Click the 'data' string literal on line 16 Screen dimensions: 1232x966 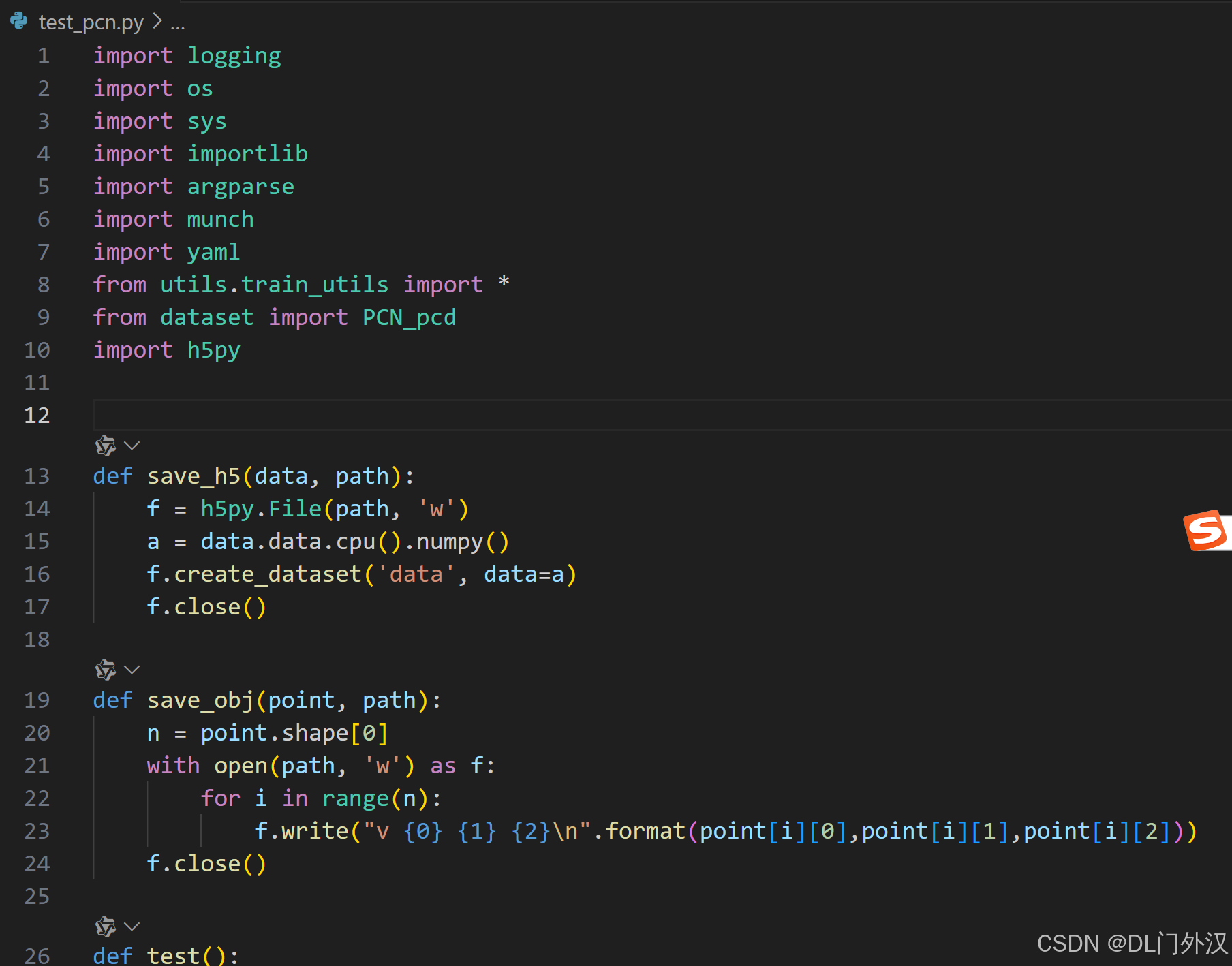(416, 574)
